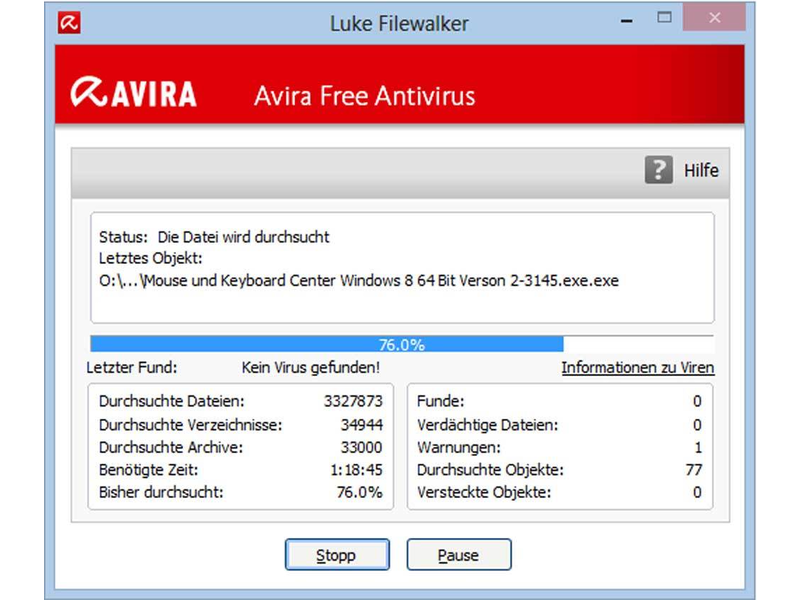Viewport: 800px width, 600px height.
Task: Click the Warnungen label
Action: pyautogui.click(x=459, y=448)
